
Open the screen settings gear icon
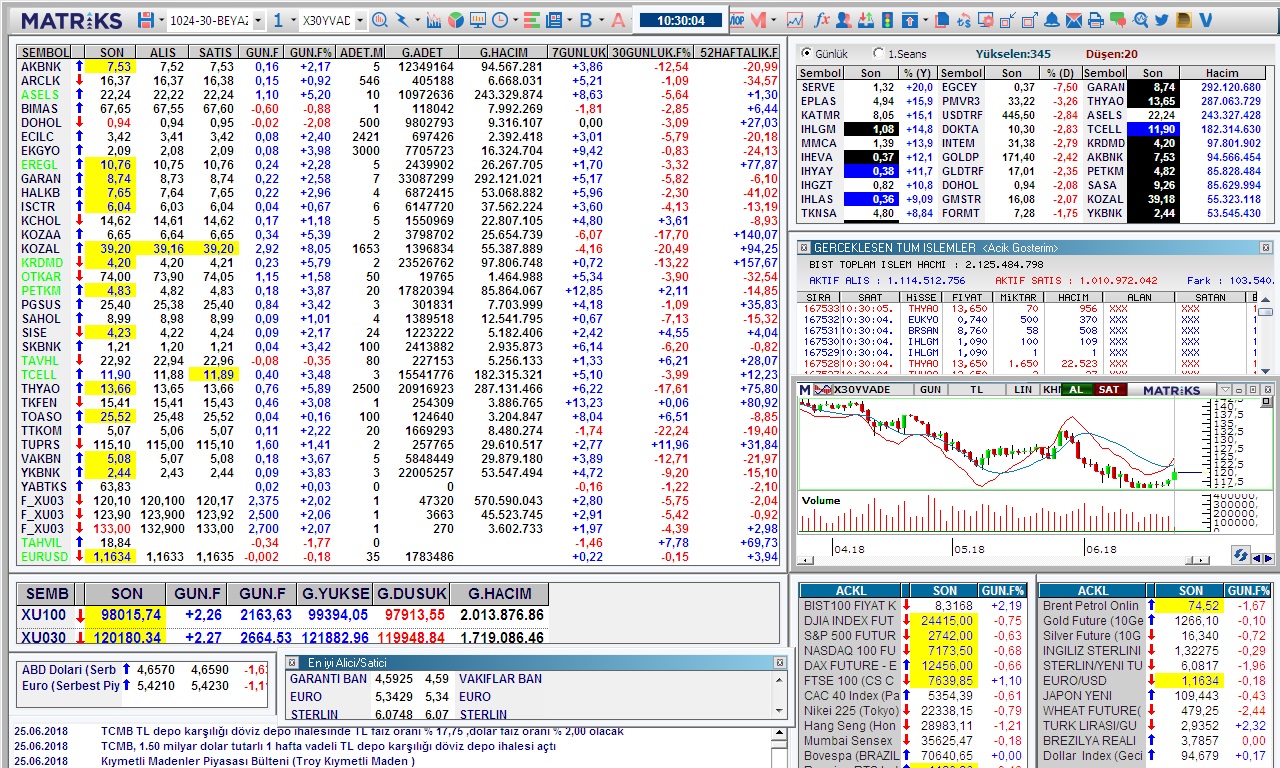click(x=986, y=20)
